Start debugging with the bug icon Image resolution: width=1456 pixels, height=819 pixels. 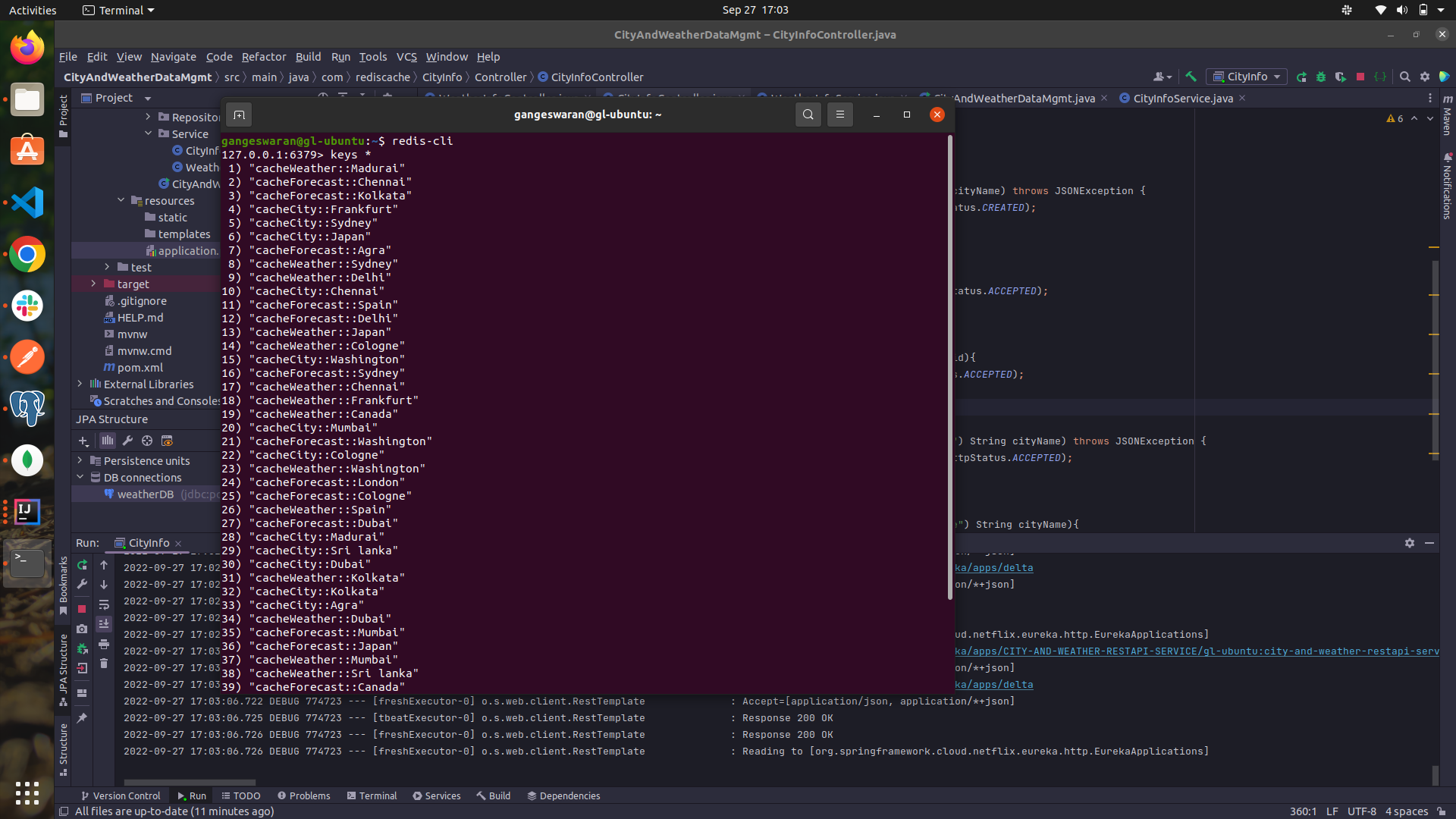(1321, 77)
